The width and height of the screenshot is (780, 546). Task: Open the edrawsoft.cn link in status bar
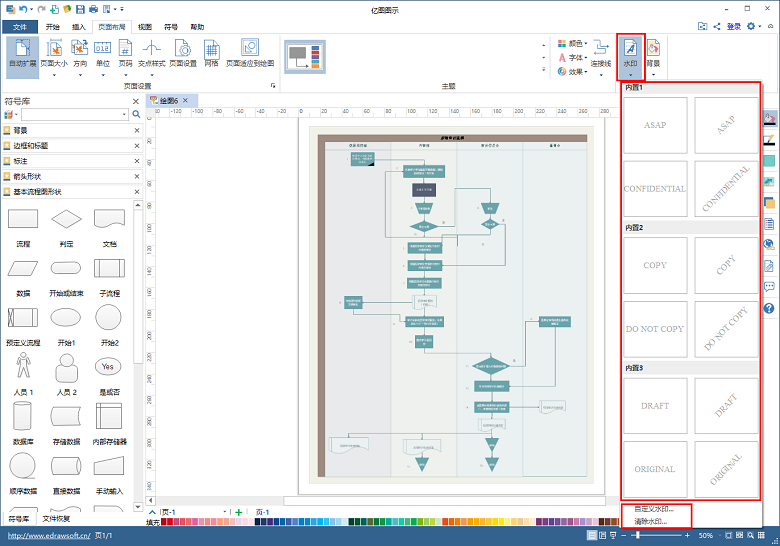(x=49, y=536)
